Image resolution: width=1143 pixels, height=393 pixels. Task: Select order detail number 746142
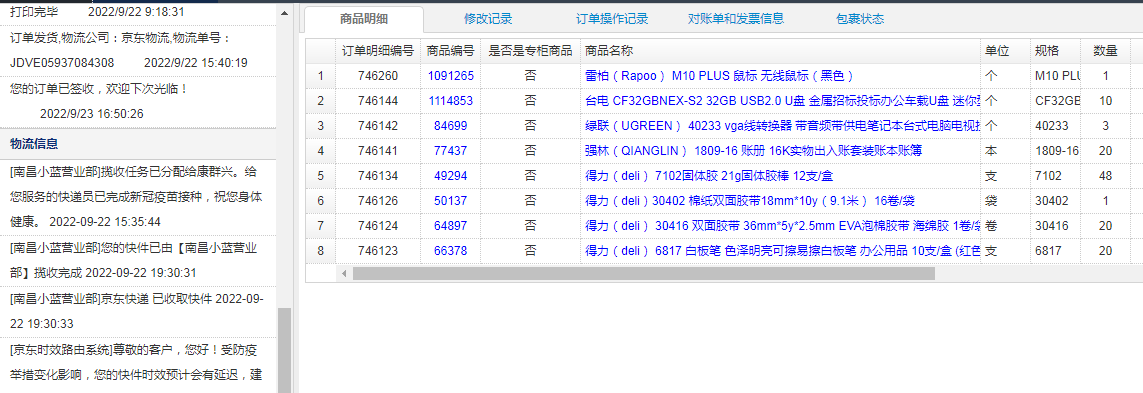point(378,126)
